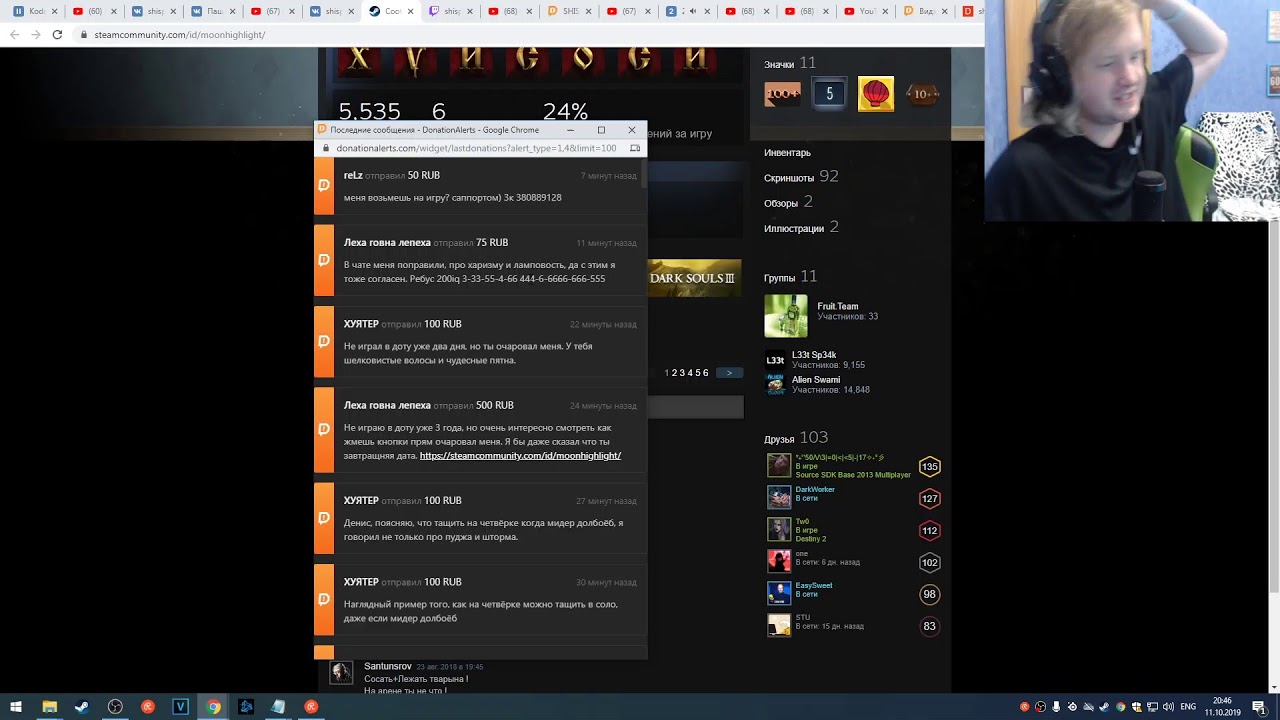Reload the Steam community page

point(57,34)
